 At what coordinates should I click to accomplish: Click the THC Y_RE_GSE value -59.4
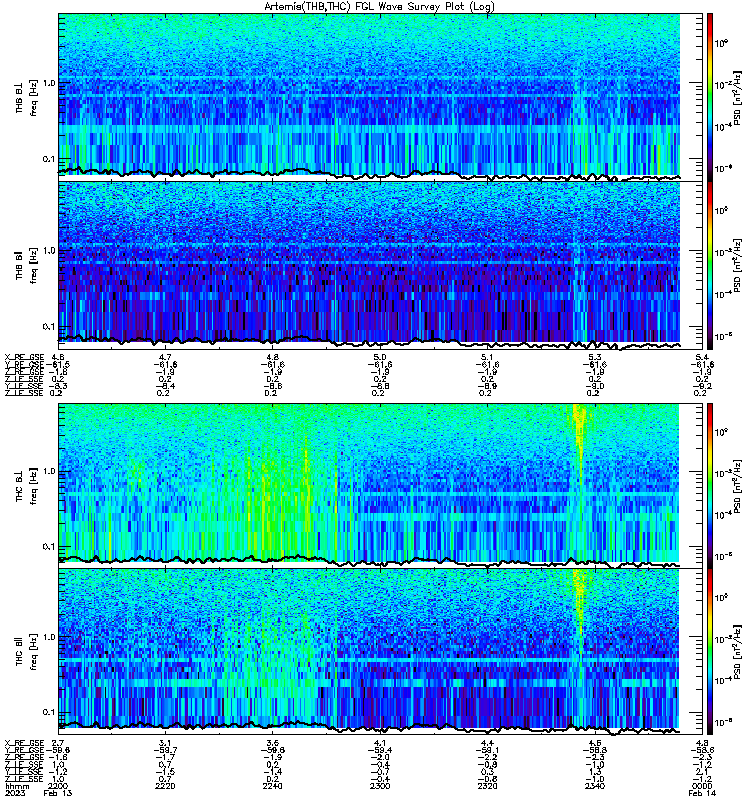[x=380, y=750]
